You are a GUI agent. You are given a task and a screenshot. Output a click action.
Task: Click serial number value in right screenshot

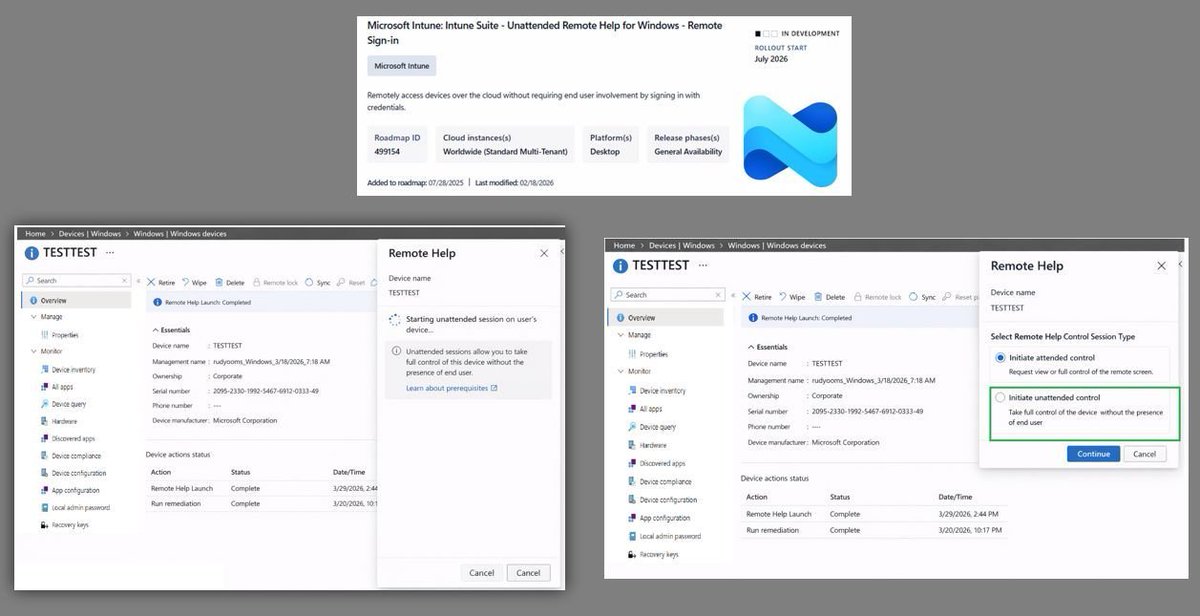tap(865, 411)
